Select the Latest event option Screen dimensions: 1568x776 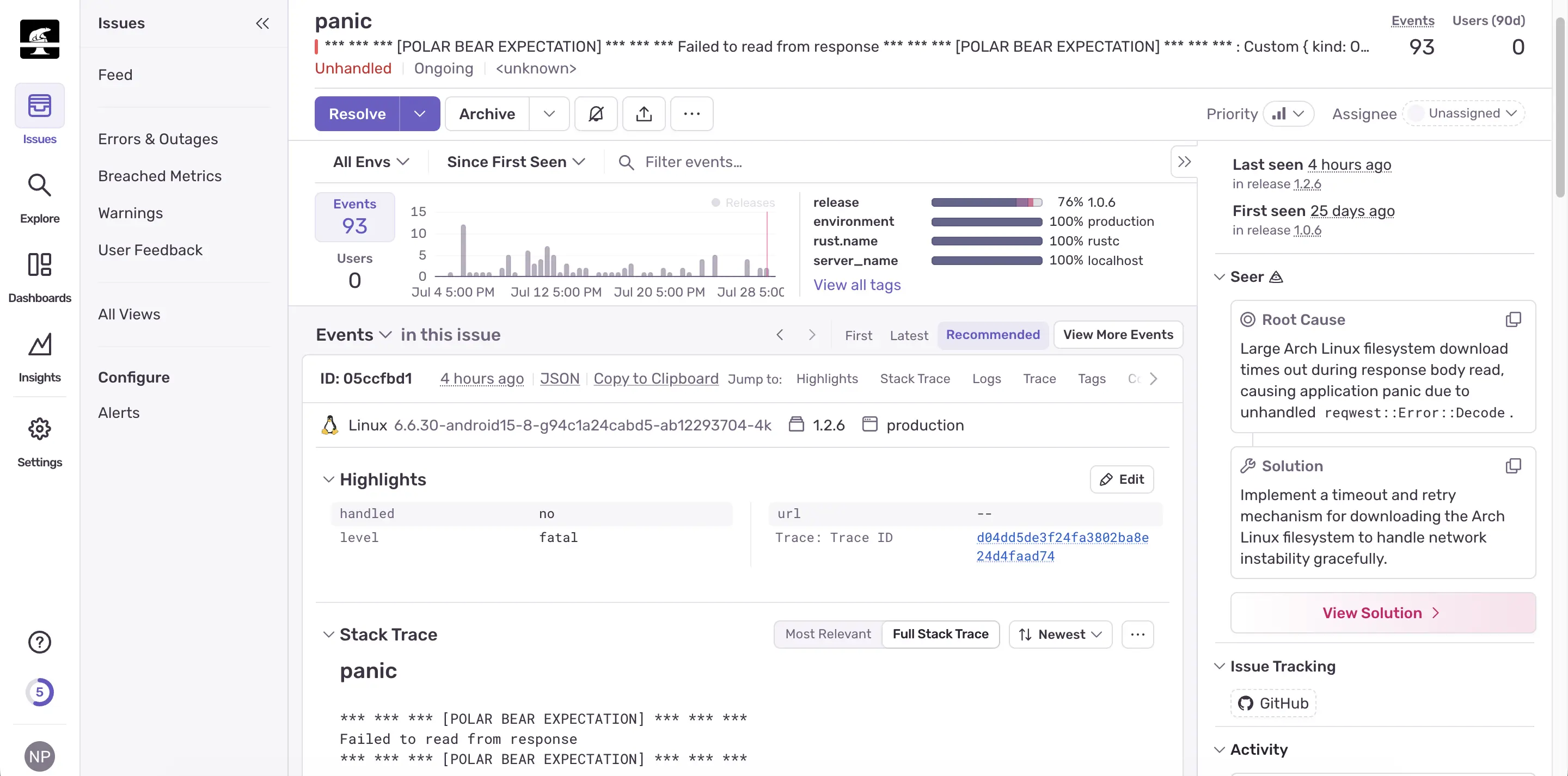pyautogui.click(x=909, y=335)
